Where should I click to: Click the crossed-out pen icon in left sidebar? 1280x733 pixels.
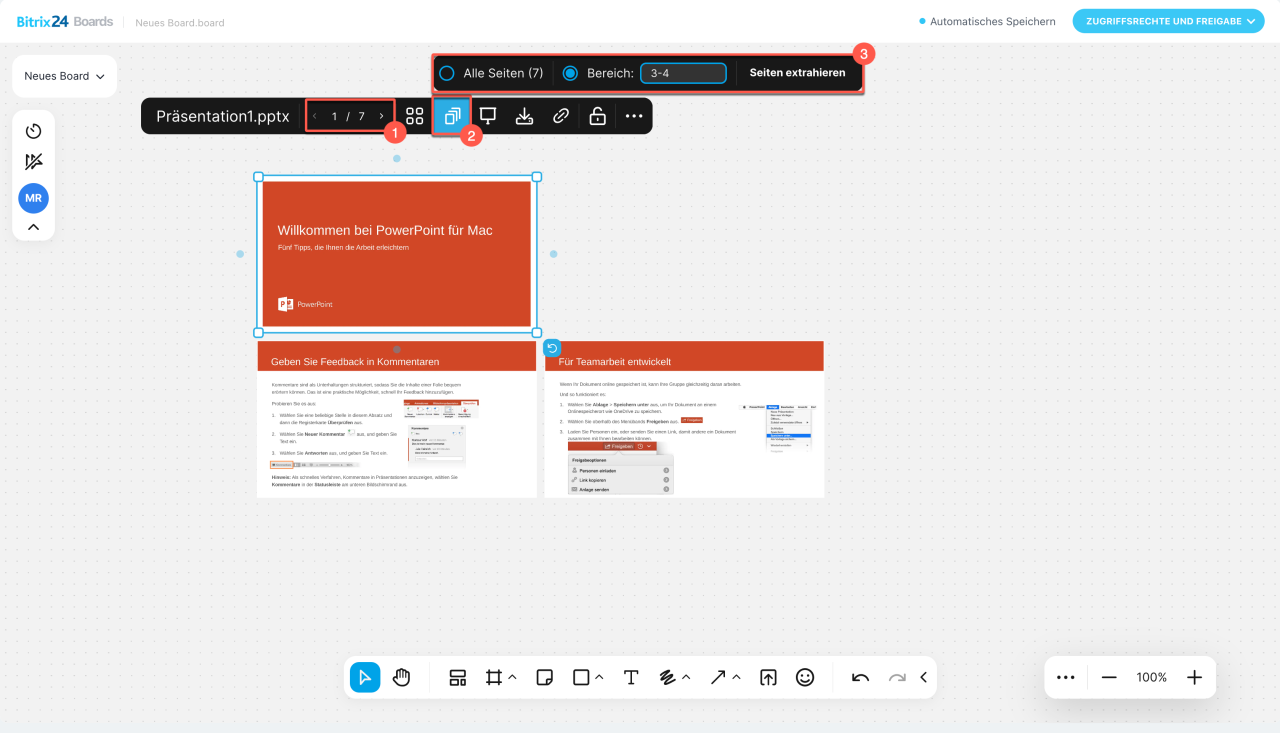pos(33,162)
